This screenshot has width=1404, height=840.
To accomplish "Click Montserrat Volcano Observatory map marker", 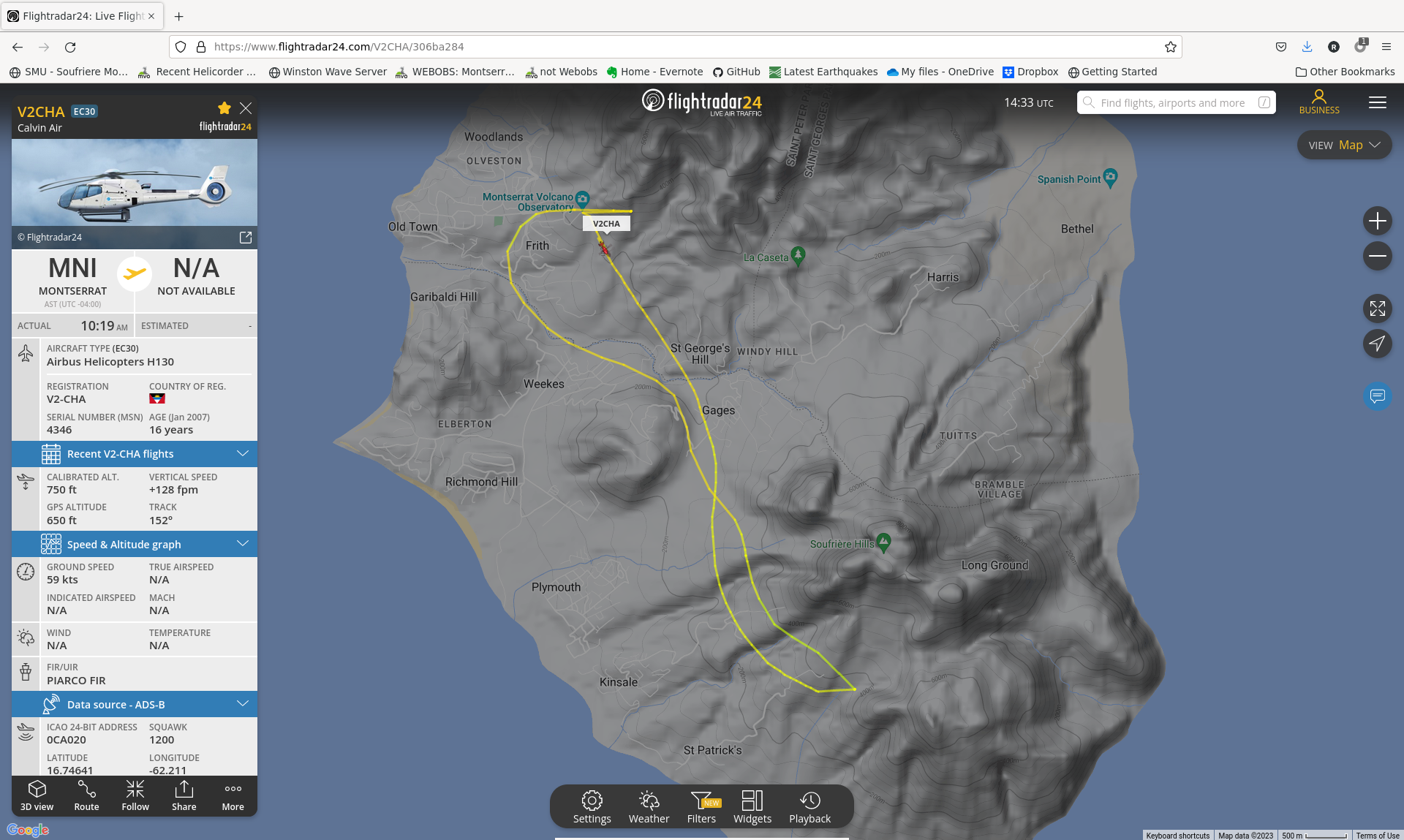I will [583, 198].
